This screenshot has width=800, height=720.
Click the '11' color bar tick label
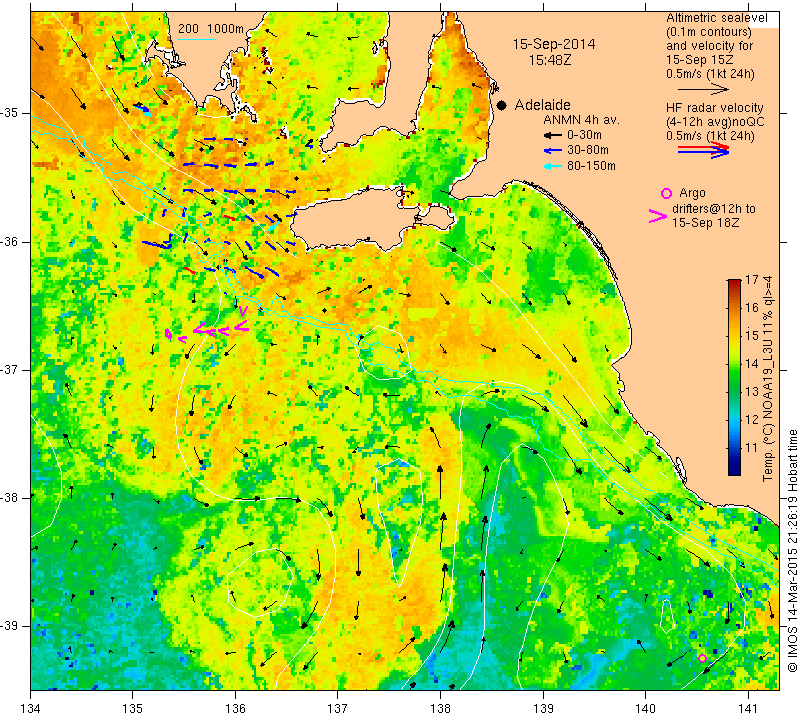click(x=752, y=448)
